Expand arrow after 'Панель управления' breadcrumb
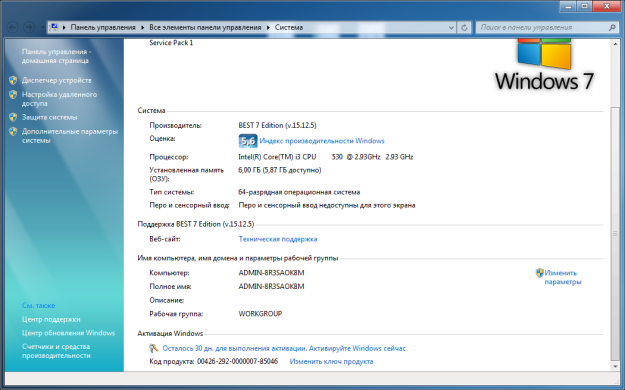Viewport: 625px width, 390px height. [x=143, y=28]
